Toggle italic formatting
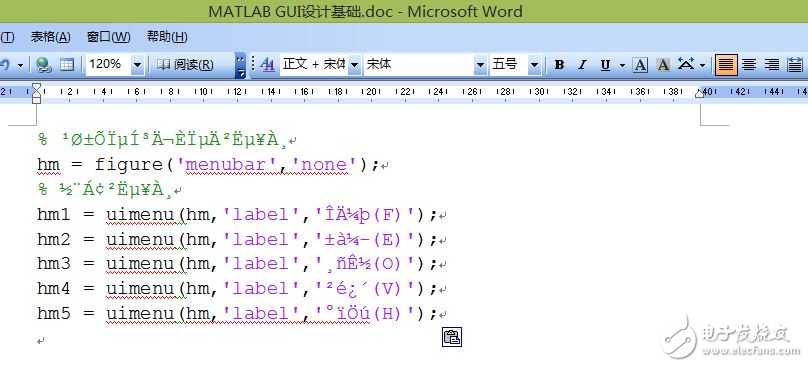The height and width of the screenshot is (367, 808). pos(582,65)
